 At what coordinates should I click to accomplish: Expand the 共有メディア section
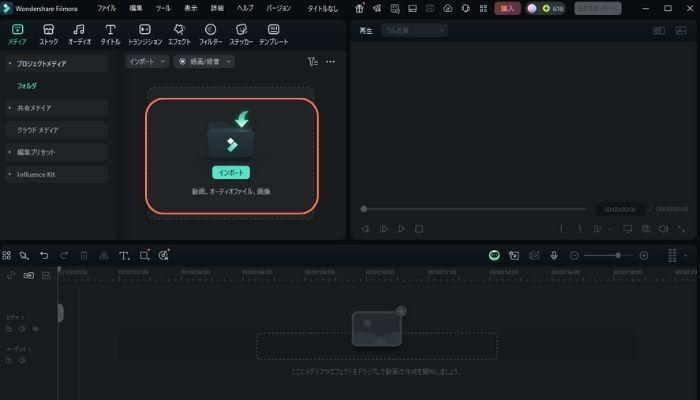[10, 108]
